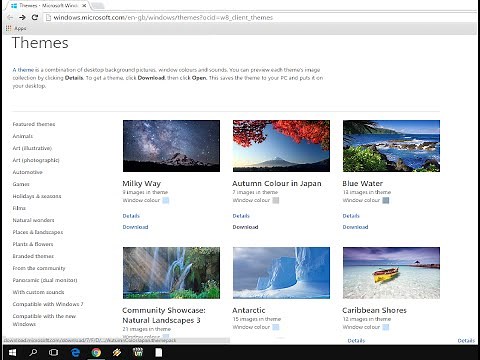Click Community Showcase waterfall thumbnail
The width and height of the screenshot is (480, 360).
point(171,273)
